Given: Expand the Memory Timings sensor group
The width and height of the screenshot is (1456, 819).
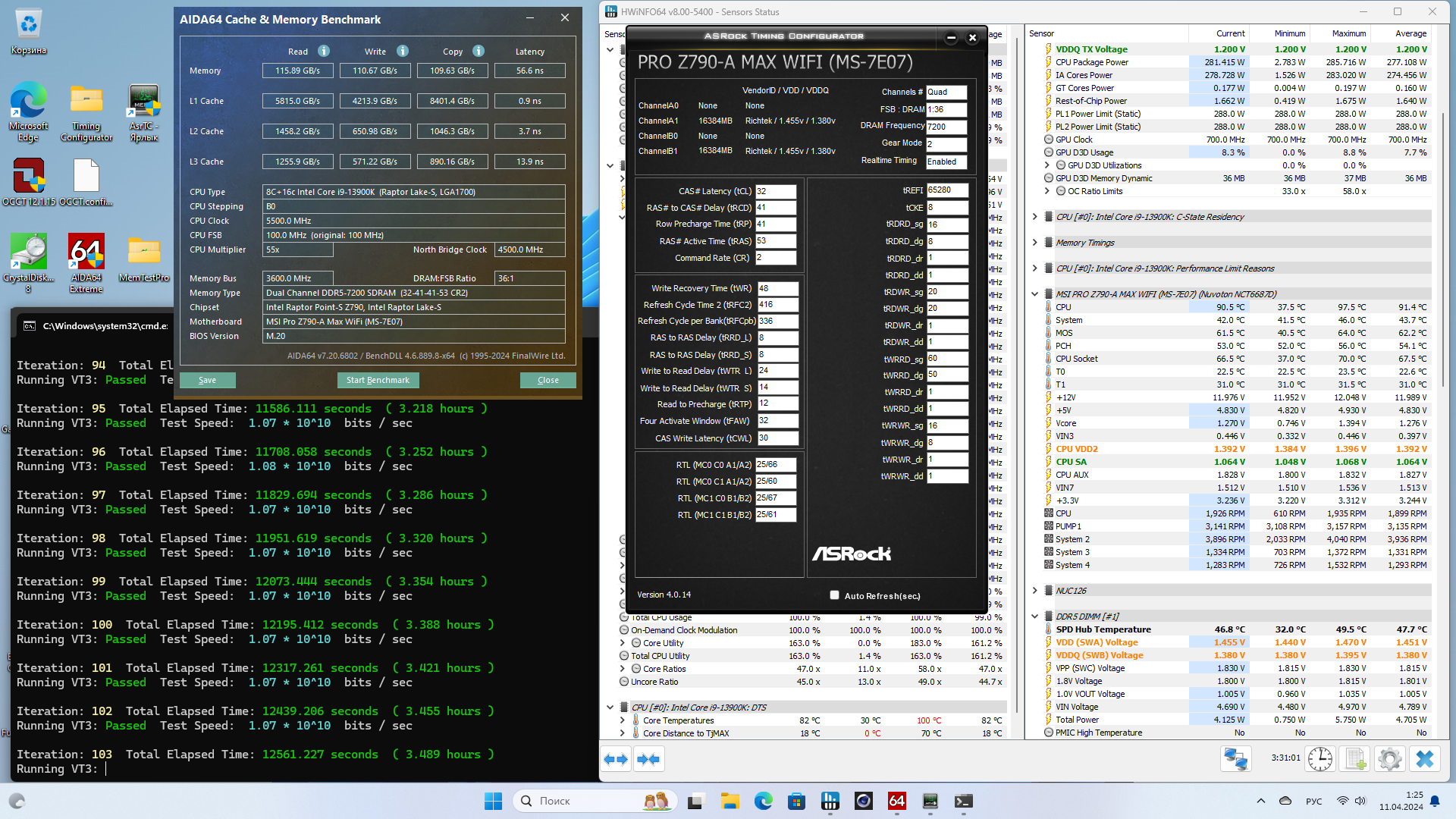Looking at the screenshot, I should (x=1034, y=243).
